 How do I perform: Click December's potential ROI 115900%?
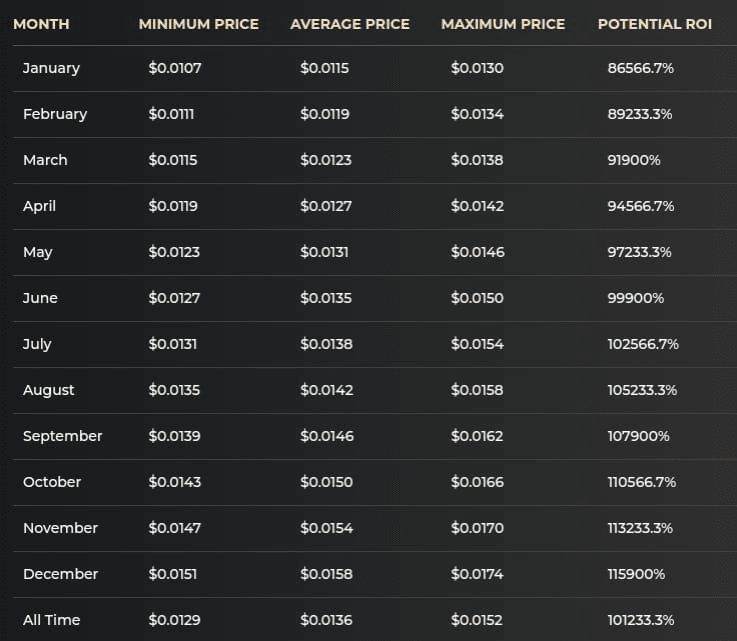pyautogui.click(x=636, y=574)
